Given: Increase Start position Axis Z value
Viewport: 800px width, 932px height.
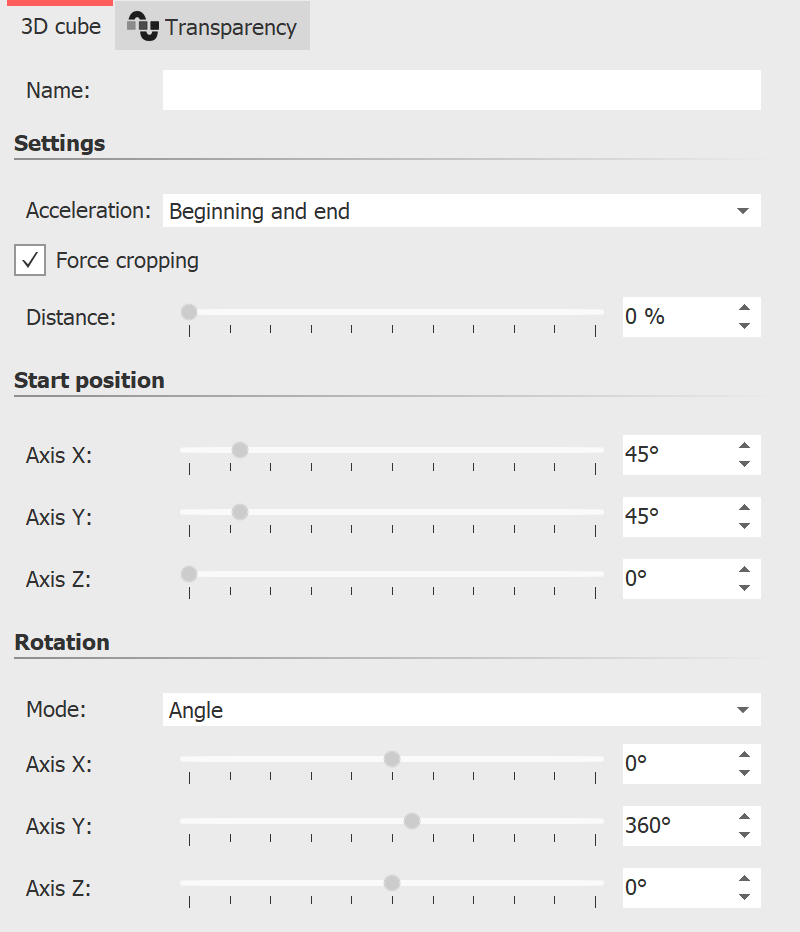Looking at the screenshot, I should tap(743, 570).
